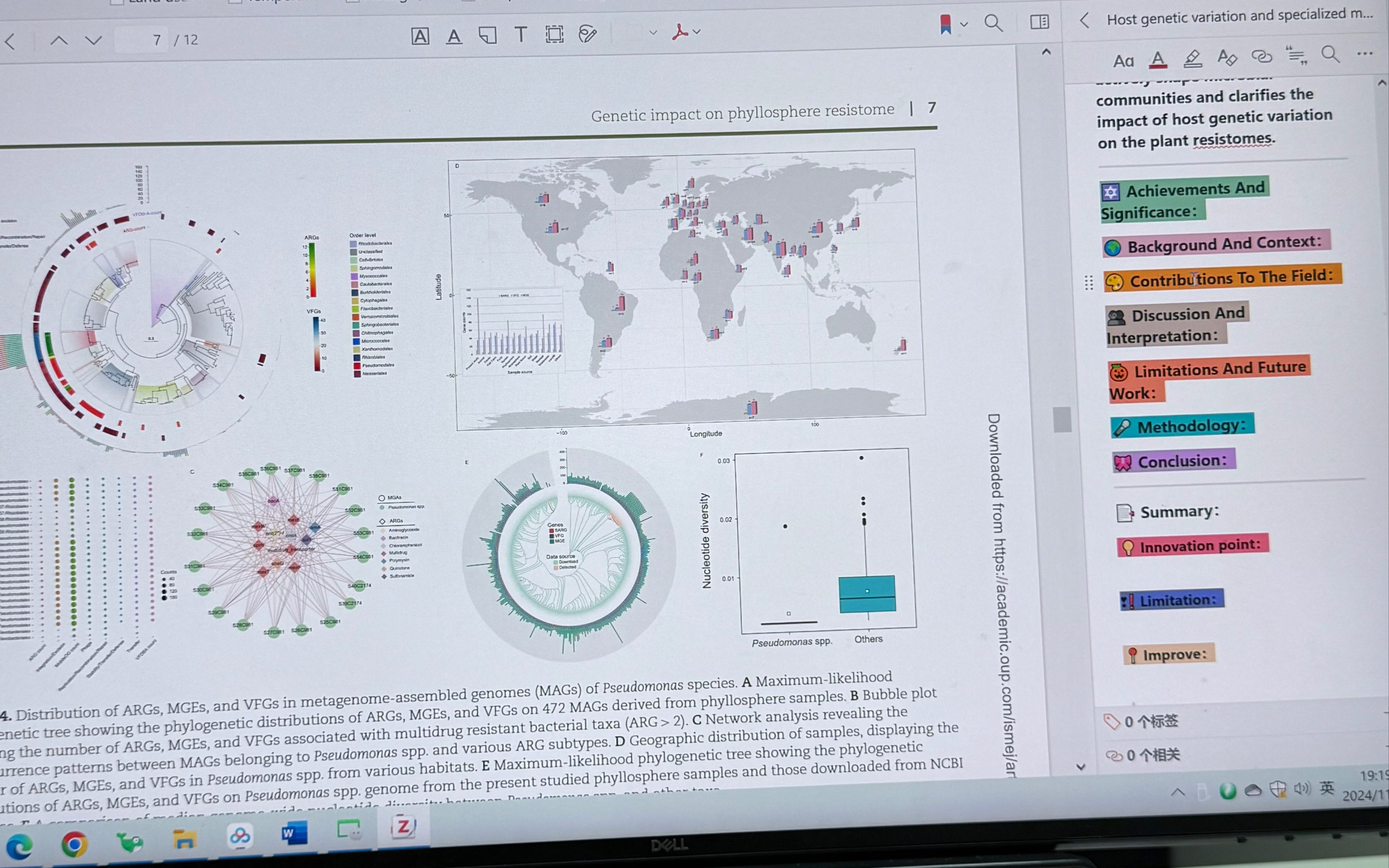Go to next page arrow
This screenshot has width=1389, height=868.
93,41
